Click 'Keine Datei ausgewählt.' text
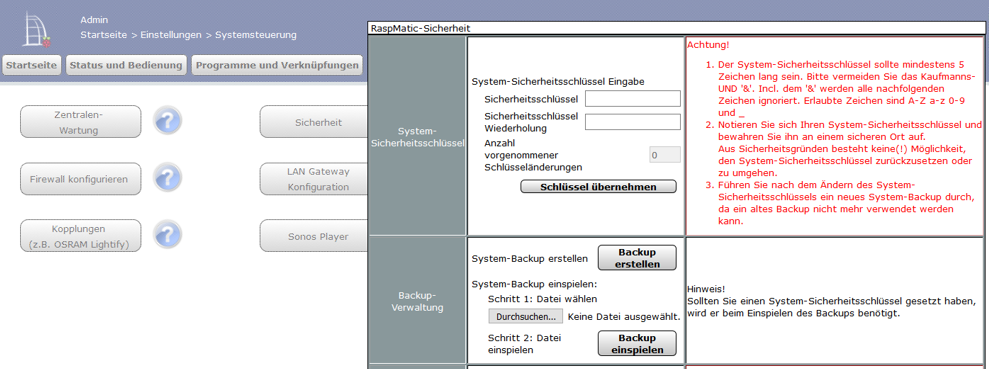Viewport: 989px width, 369px height. (x=624, y=317)
